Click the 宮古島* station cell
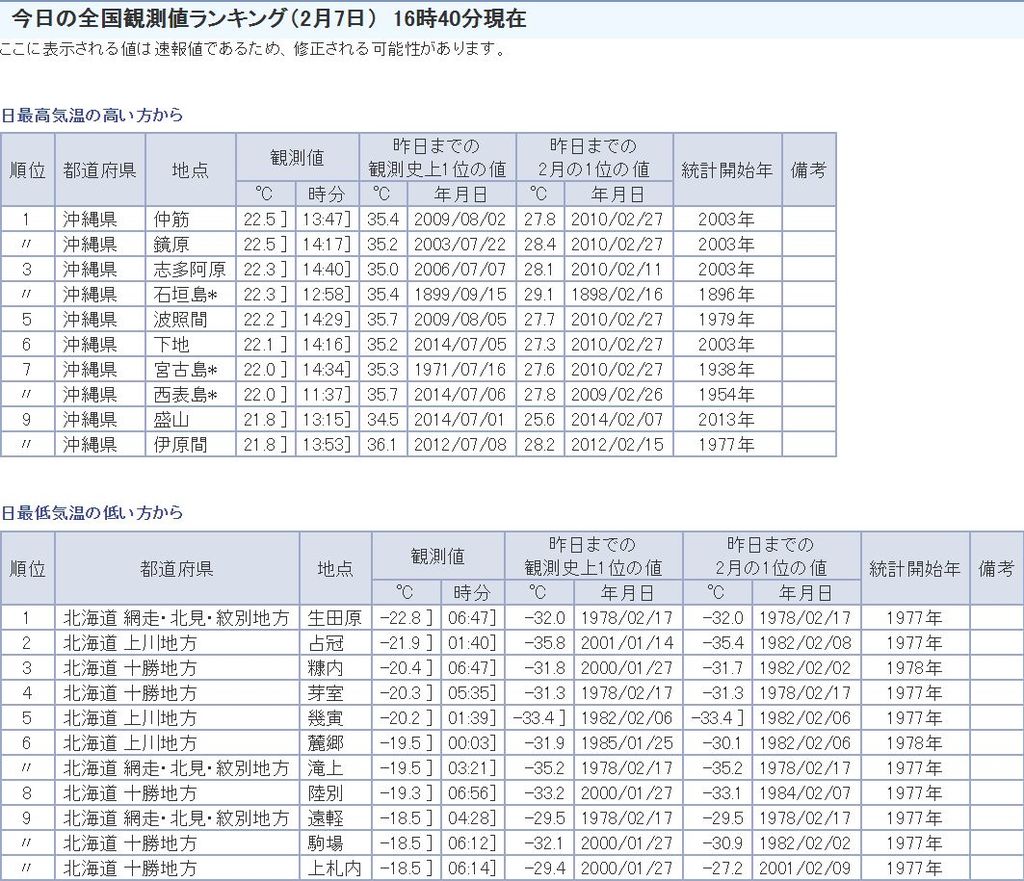The height and width of the screenshot is (881, 1024). (186, 369)
